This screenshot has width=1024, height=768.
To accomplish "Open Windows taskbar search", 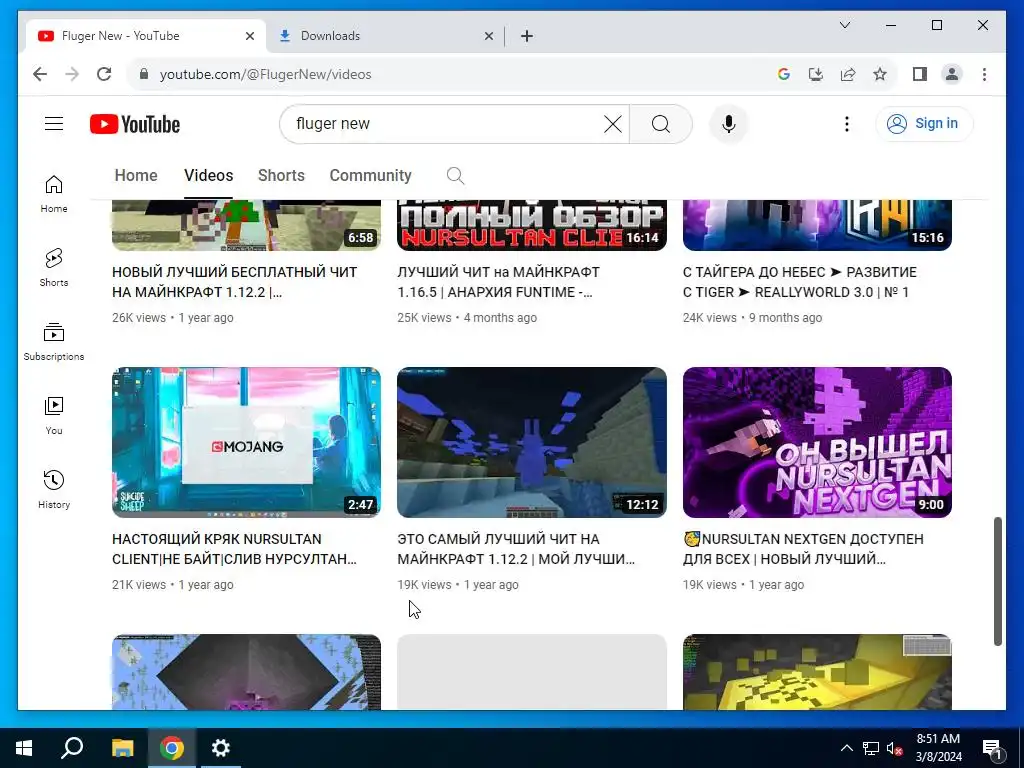I will click(72, 748).
